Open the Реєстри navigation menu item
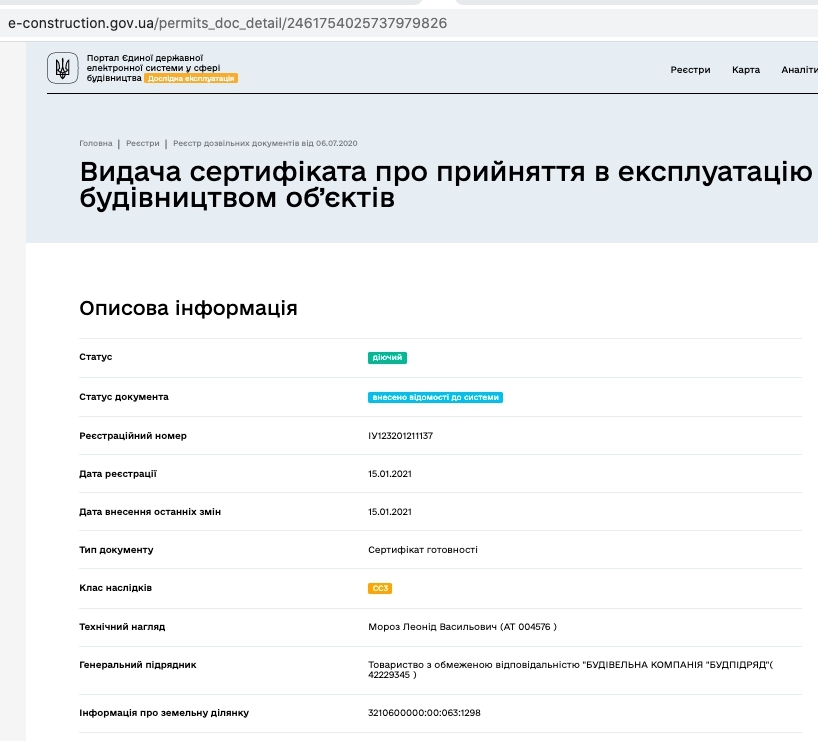 click(690, 70)
